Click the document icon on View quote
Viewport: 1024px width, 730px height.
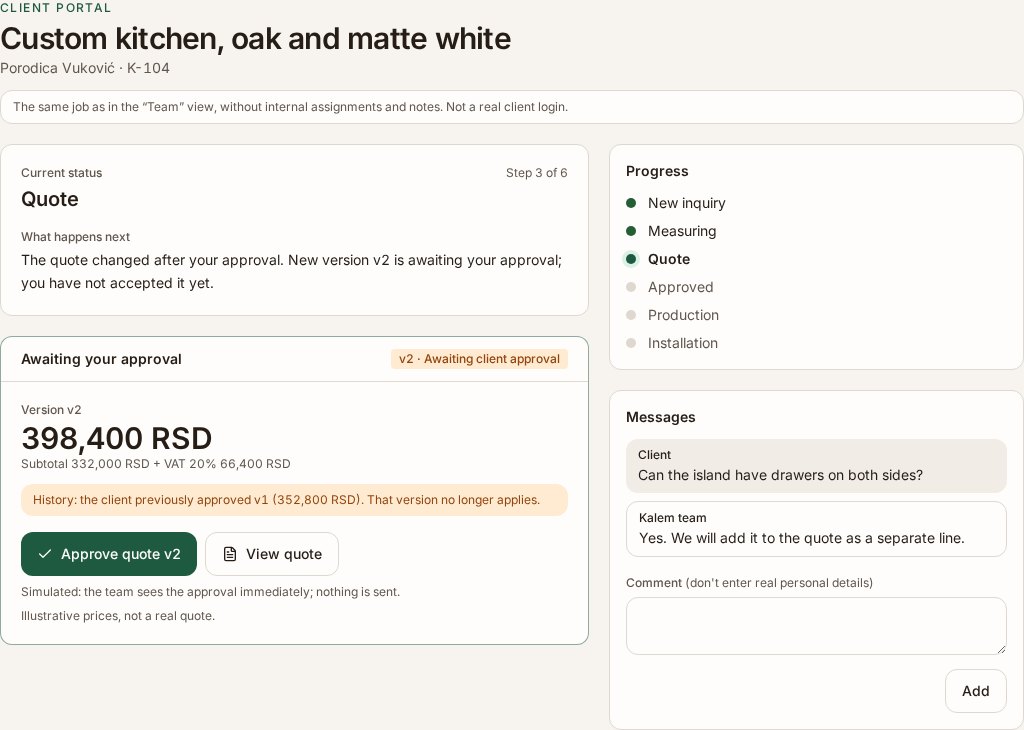[230, 554]
